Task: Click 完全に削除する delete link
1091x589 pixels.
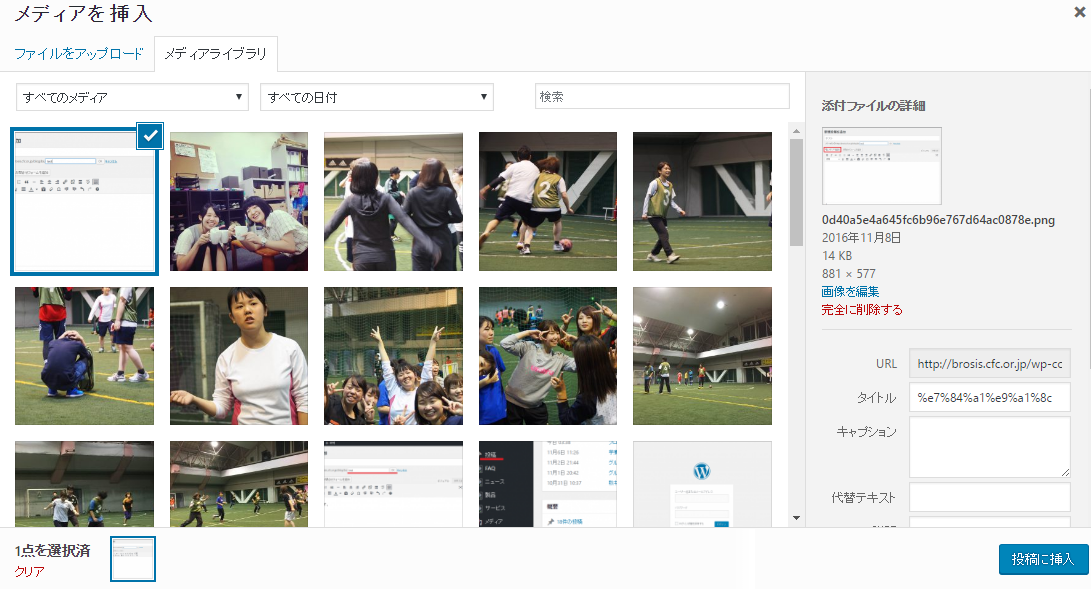Action: coord(861,310)
